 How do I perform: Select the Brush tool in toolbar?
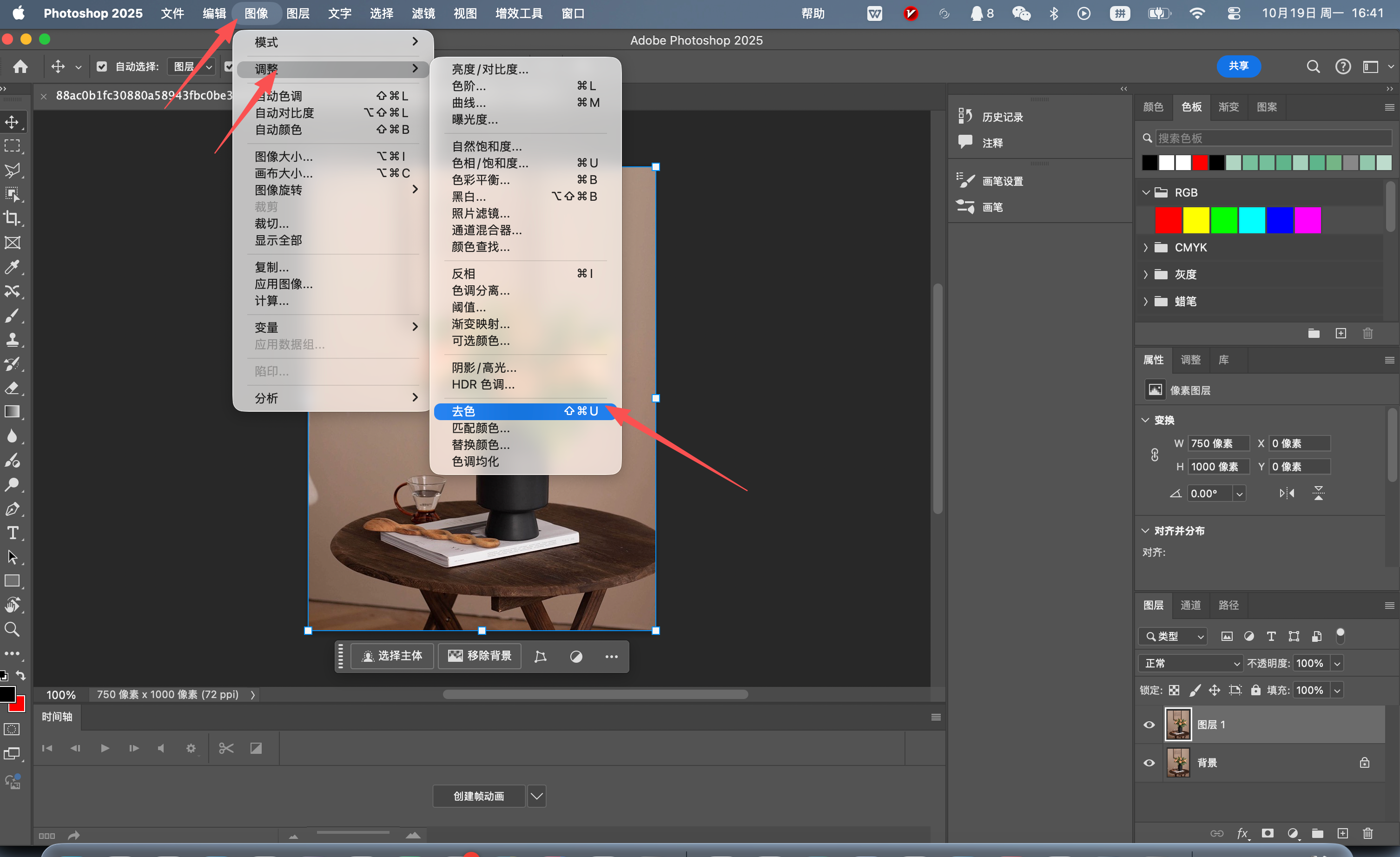point(13,316)
